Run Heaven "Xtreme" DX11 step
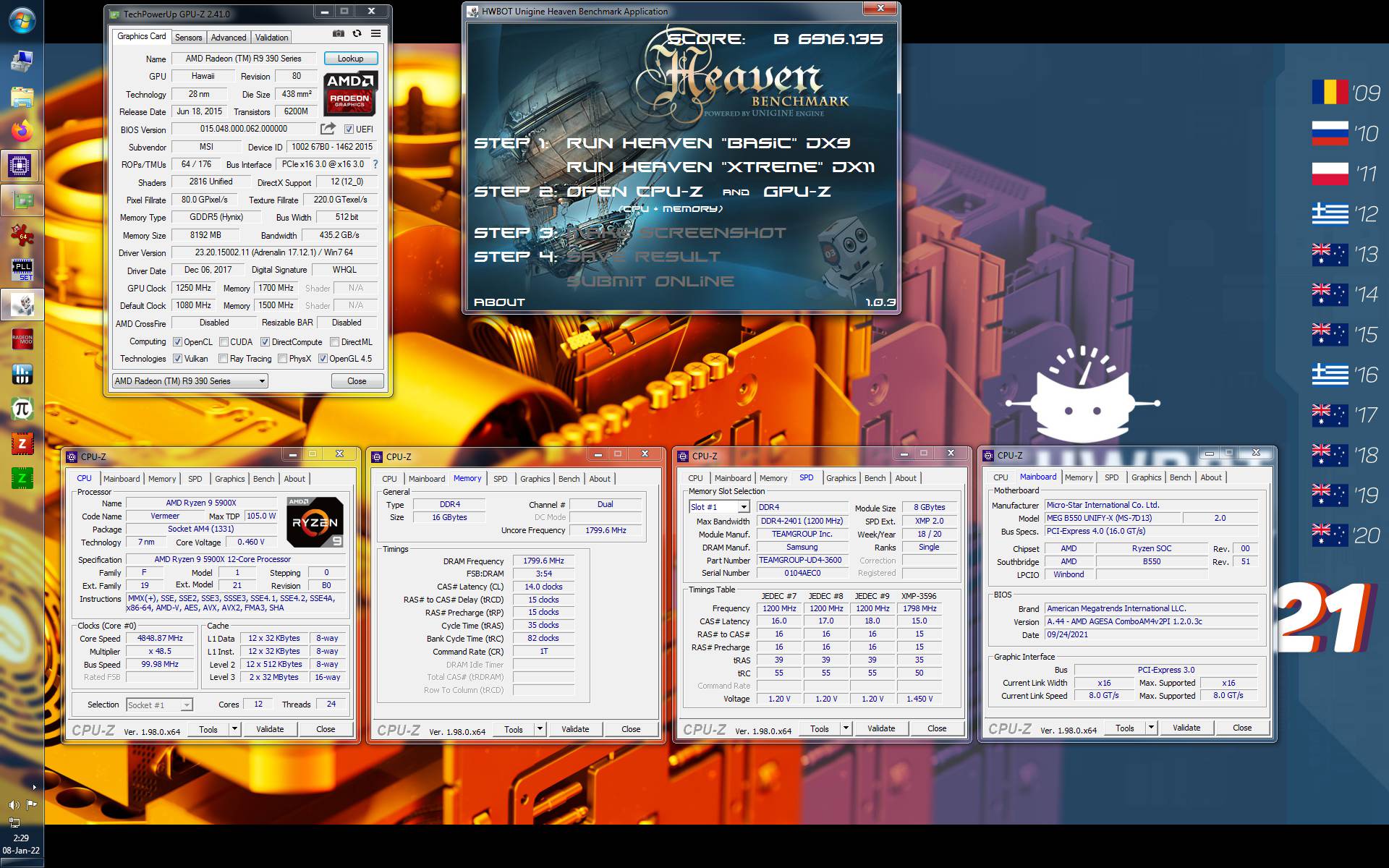Screen dimensions: 1389x868 pyautogui.click(x=721, y=167)
